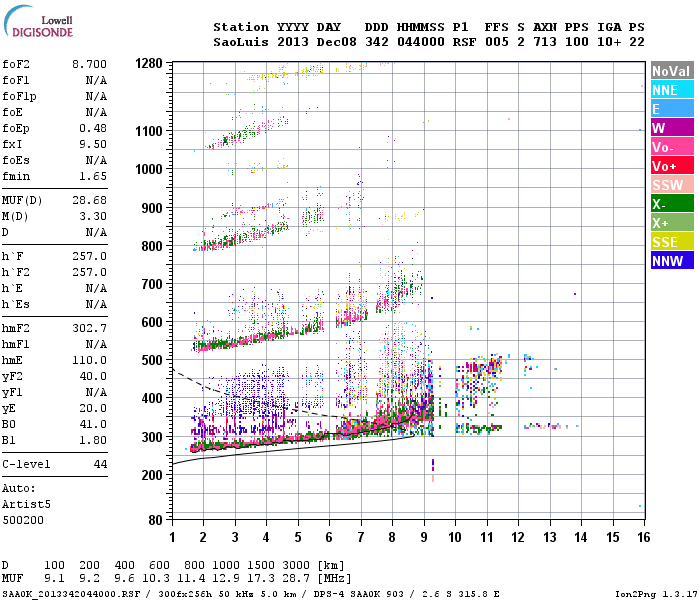Select the W purple legend swatch
This screenshot has height=600, width=700.
coord(672,128)
